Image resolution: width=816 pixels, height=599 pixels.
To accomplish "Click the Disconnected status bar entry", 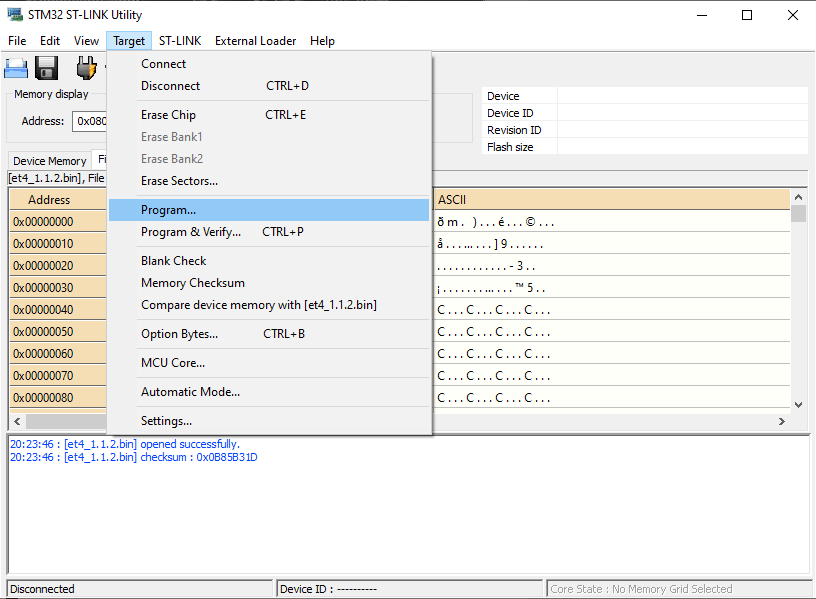I will [x=139, y=589].
